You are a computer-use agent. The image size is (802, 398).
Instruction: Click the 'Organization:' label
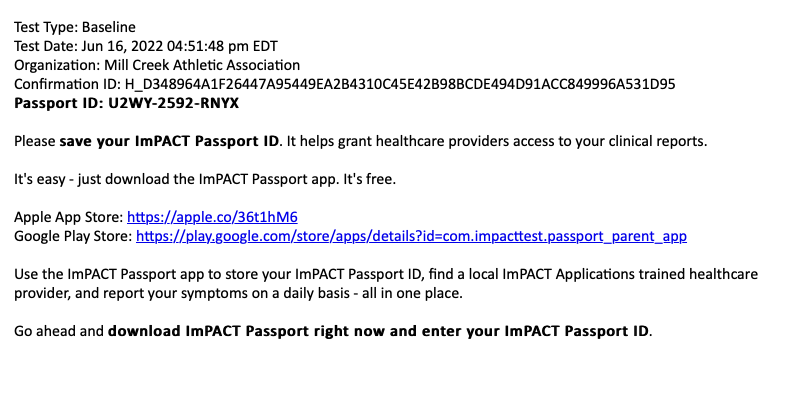tap(57, 65)
